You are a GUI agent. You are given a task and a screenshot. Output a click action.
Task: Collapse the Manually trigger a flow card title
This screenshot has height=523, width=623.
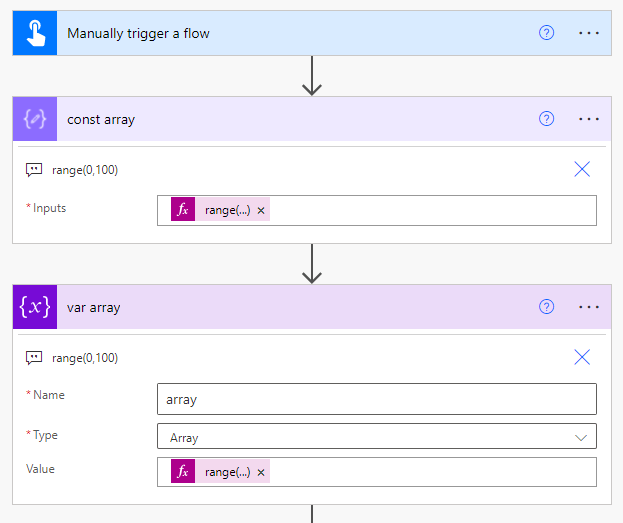pos(138,33)
